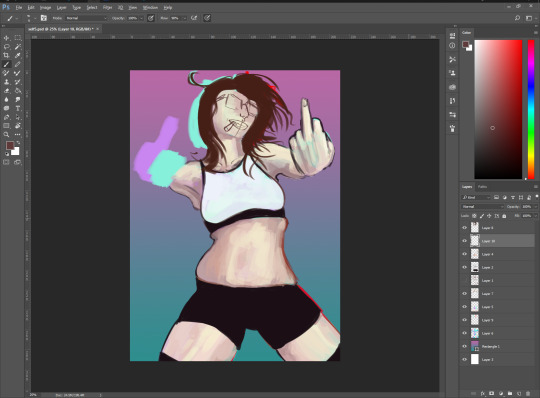The width and height of the screenshot is (540, 398).
Task: Expand the layer Opacity dropdown arrow
Action: click(536, 207)
